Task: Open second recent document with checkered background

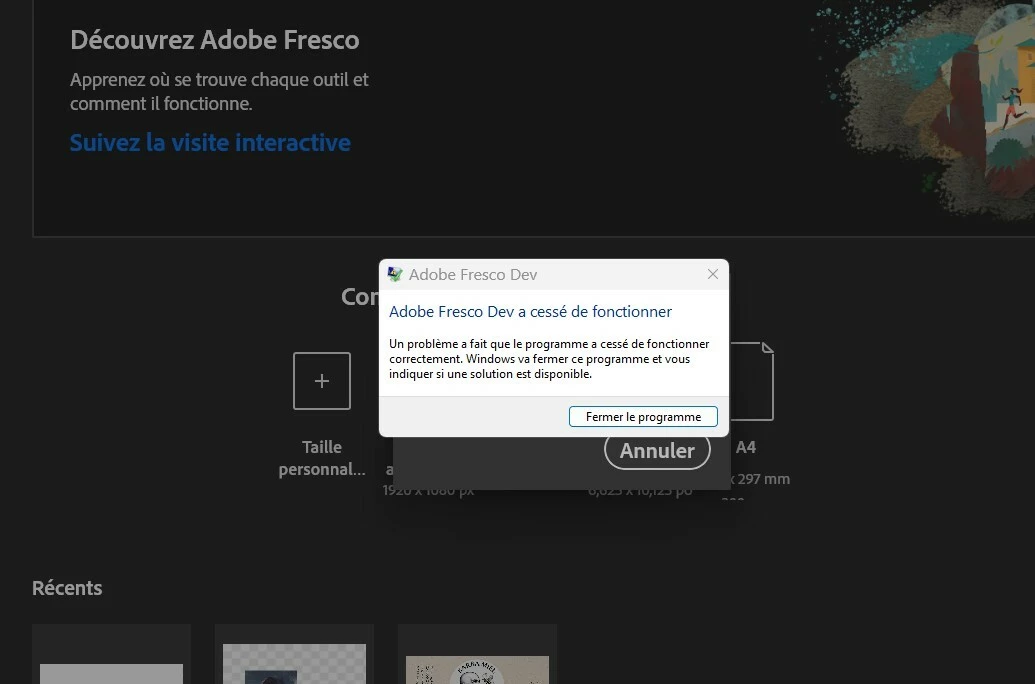Action: tap(294, 654)
